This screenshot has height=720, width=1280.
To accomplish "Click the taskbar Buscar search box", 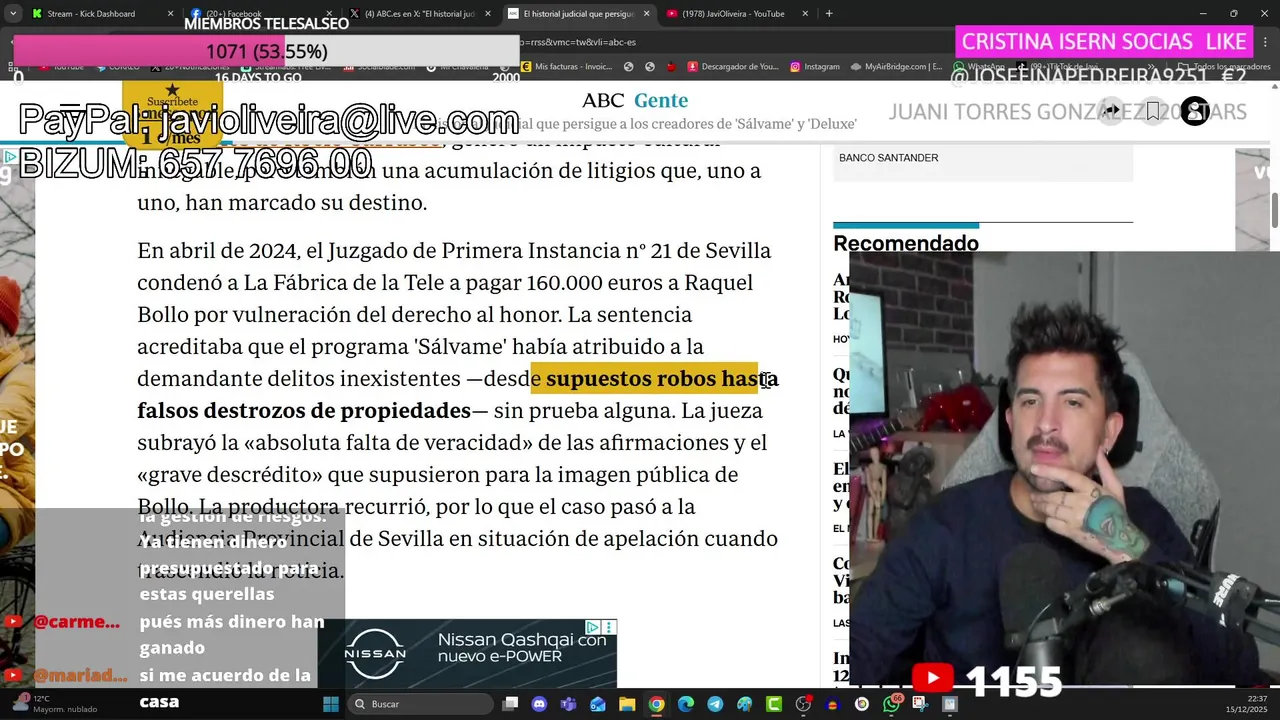I will click(421, 704).
